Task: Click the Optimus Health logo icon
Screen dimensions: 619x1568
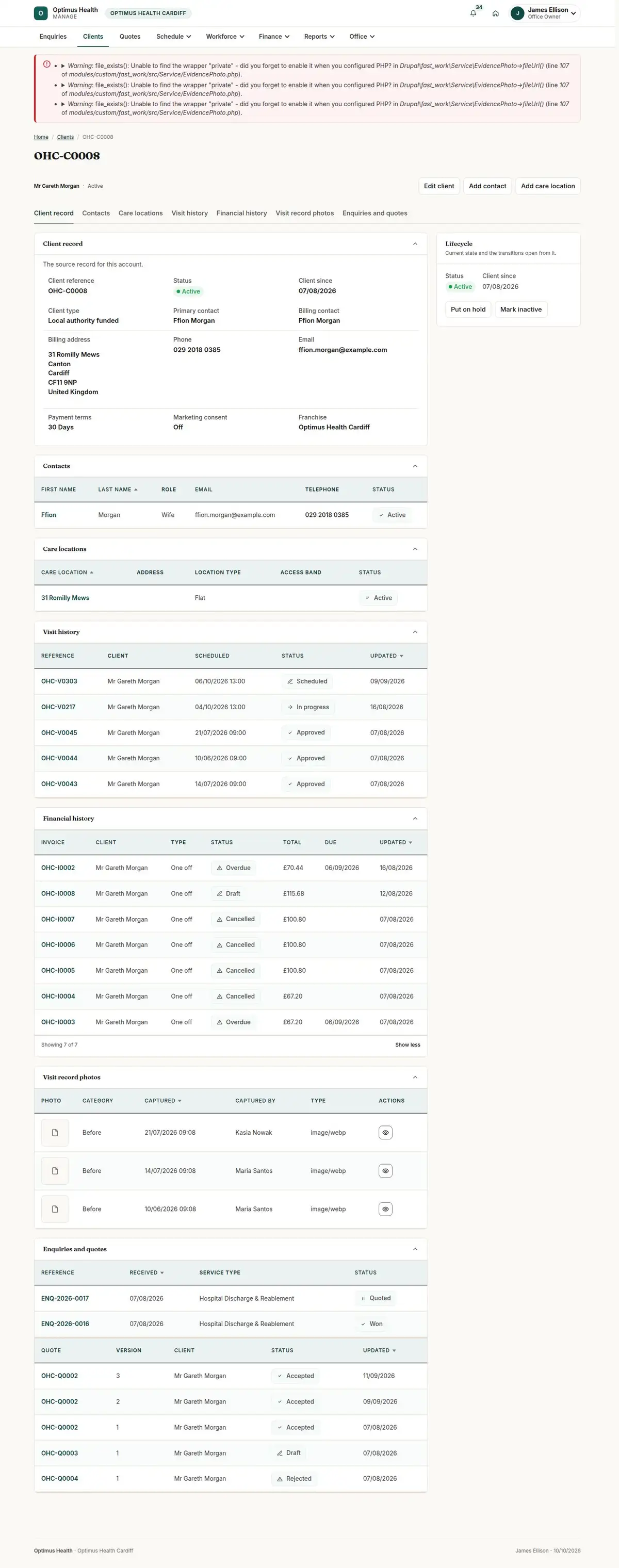Action: (41, 13)
